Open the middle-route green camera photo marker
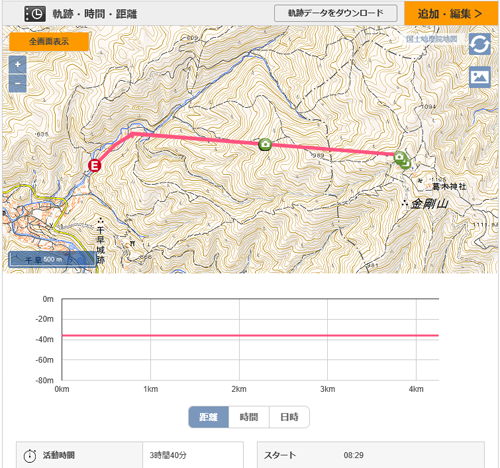The image size is (500, 468). tap(265, 144)
